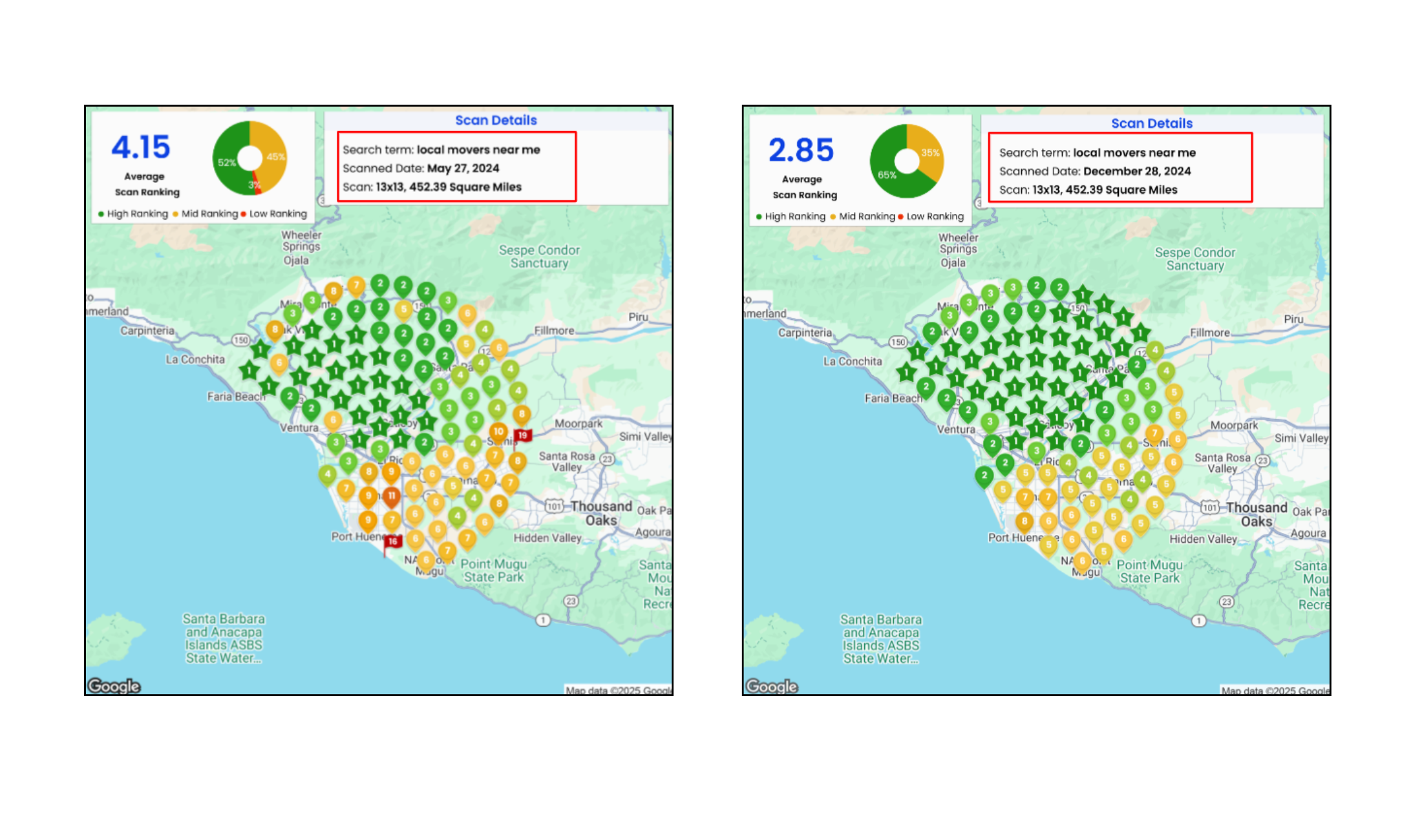Image resolution: width=1422 pixels, height=840 pixels.
Task: Click the 65% green segment of right pie chart
Action: tap(887, 174)
